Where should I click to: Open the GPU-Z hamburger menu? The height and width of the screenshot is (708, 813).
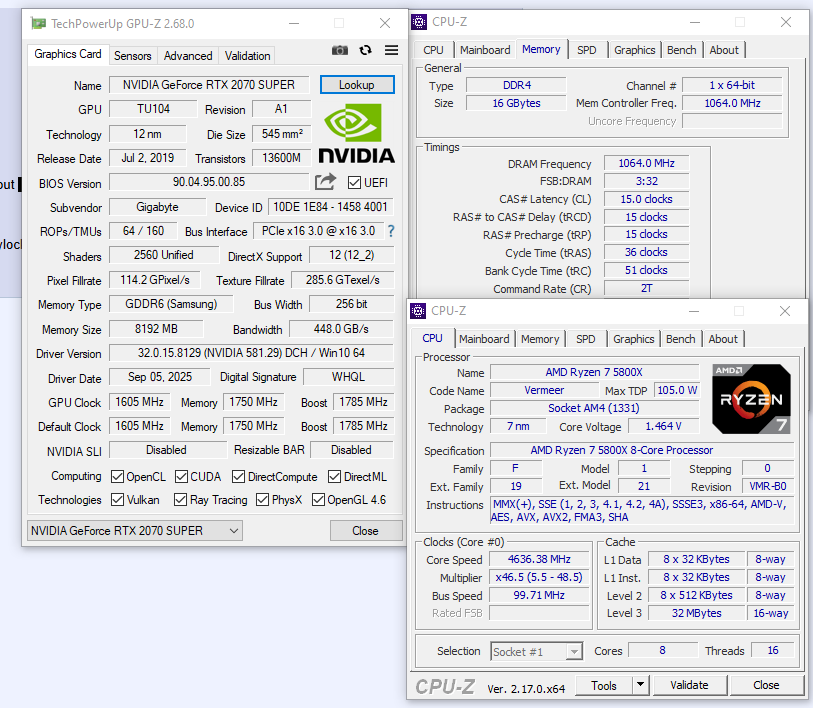pyautogui.click(x=391, y=50)
